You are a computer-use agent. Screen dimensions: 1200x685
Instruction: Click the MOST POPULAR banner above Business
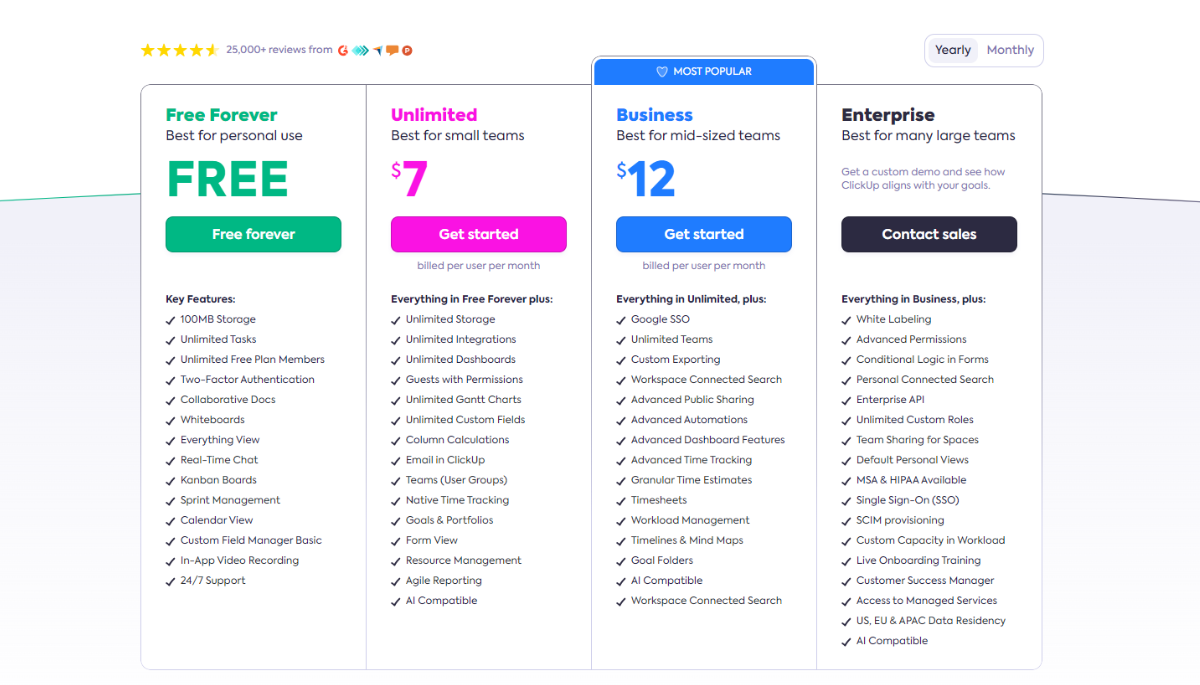click(x=703, y=71)
